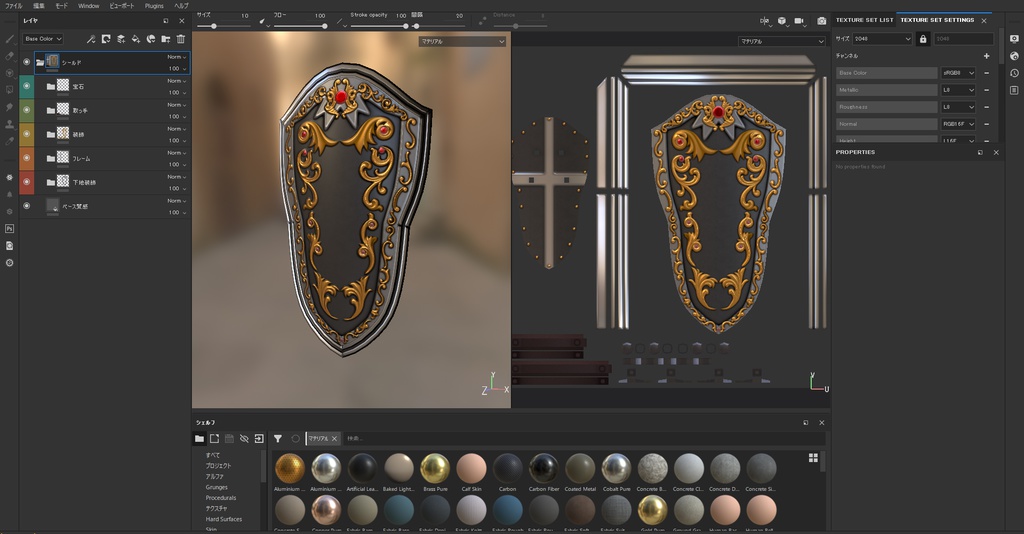Add a new channel with plus button

(x=986, y=56)
